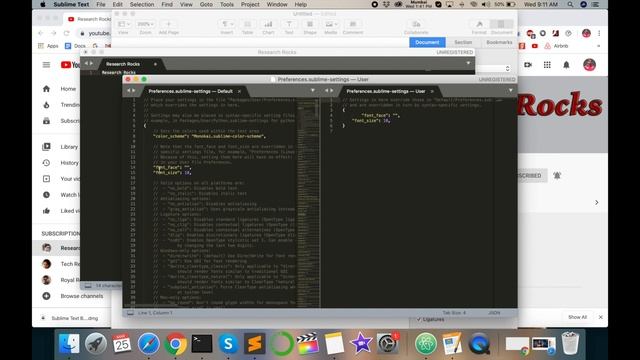The image size is (640, 360).
Task: Open System Preferences gear in the dock
Action: point(387,344)
